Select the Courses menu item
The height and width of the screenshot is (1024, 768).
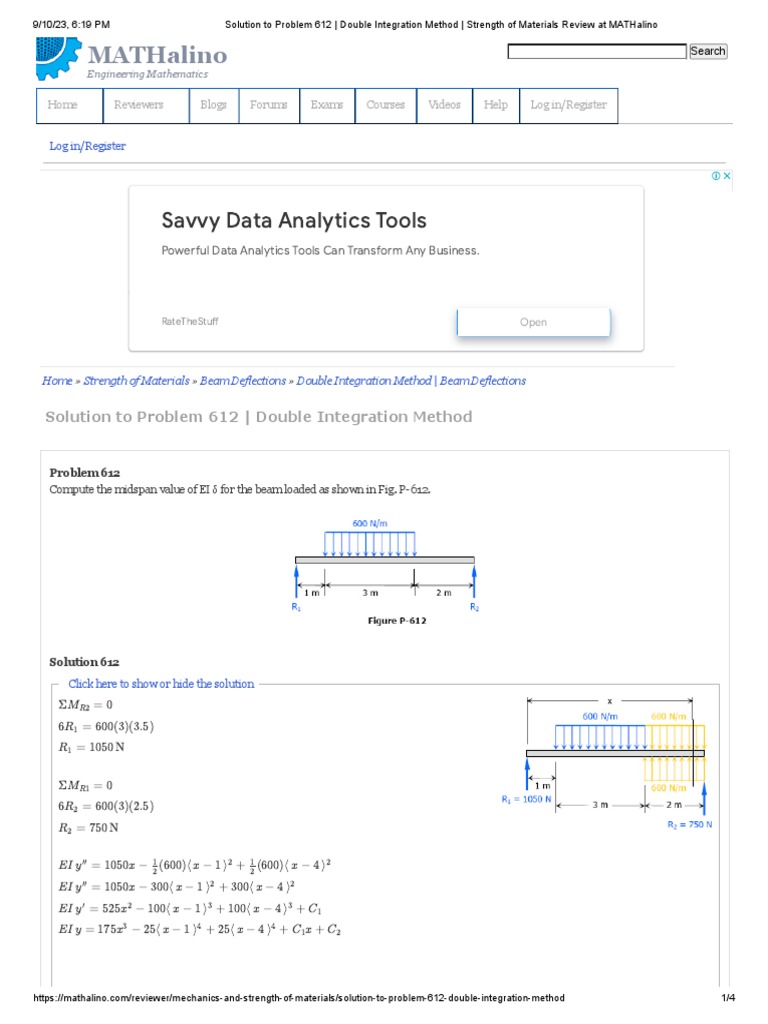point(386,105)
